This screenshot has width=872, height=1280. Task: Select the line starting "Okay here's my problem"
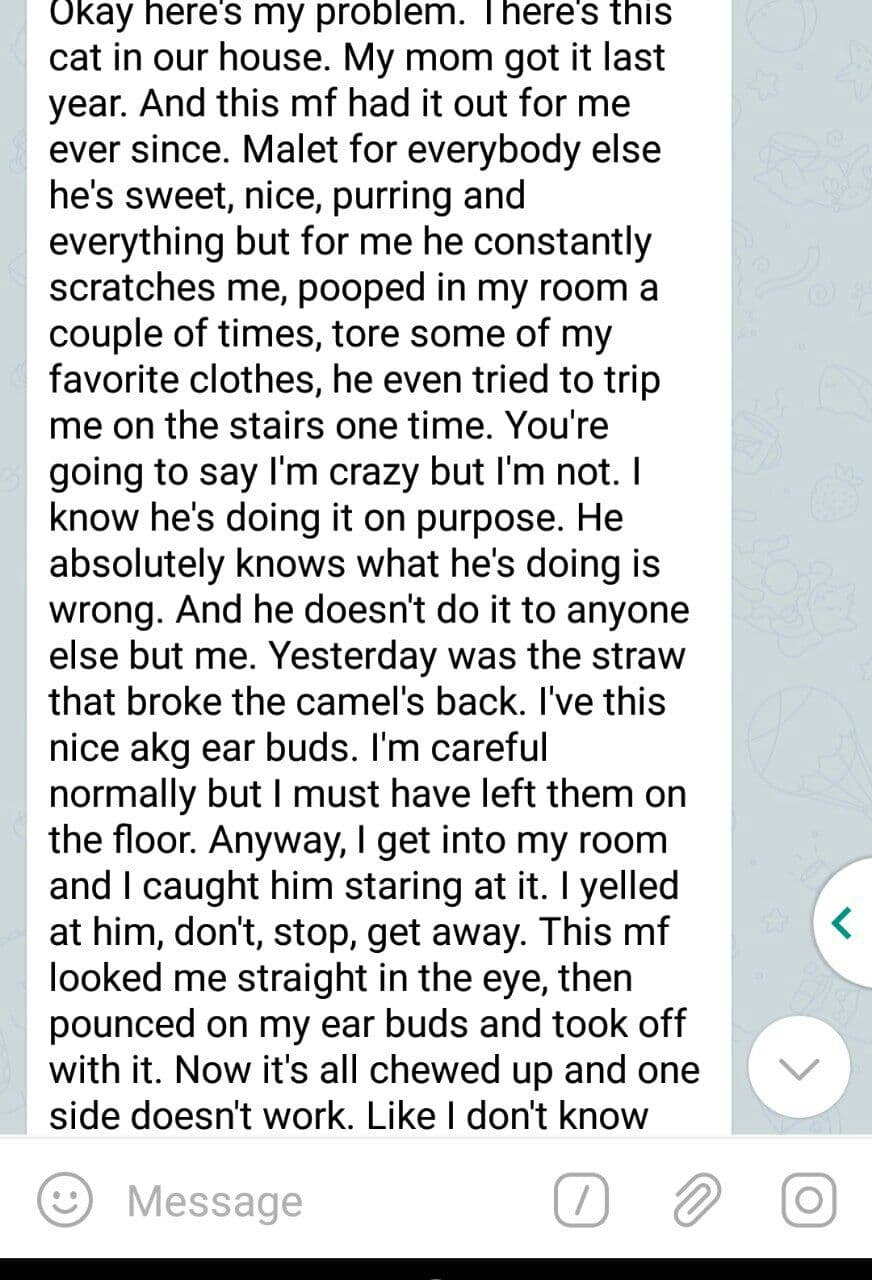(x=361, y=14)
